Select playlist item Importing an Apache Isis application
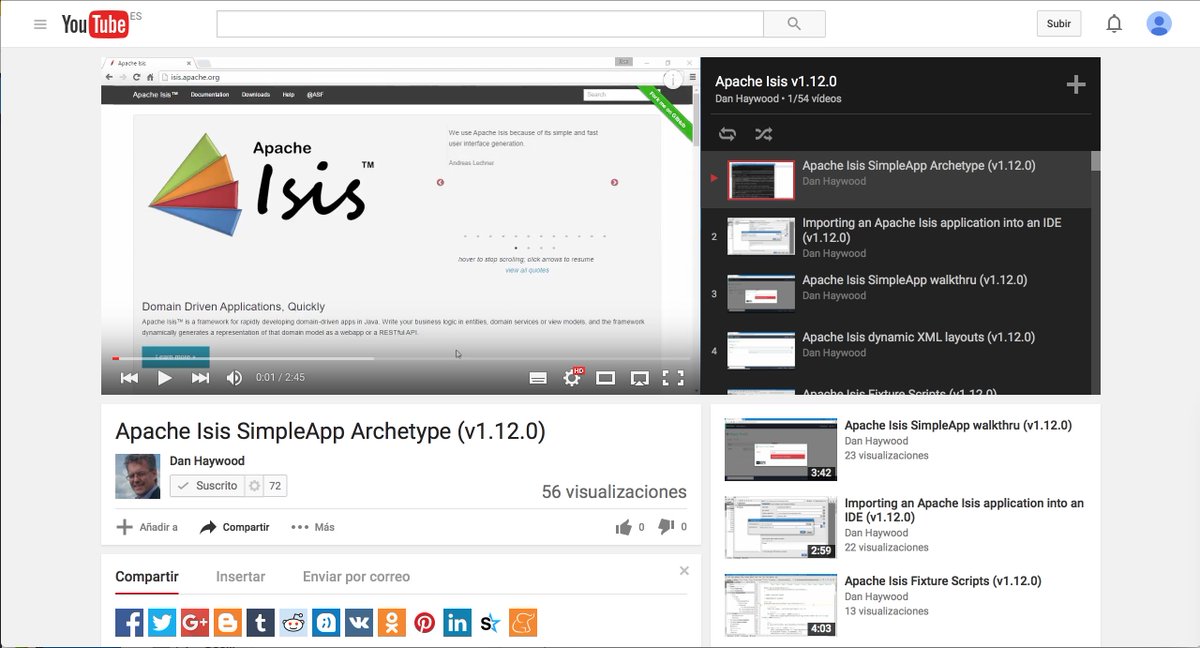1200x648 pixels. (896, 237)
